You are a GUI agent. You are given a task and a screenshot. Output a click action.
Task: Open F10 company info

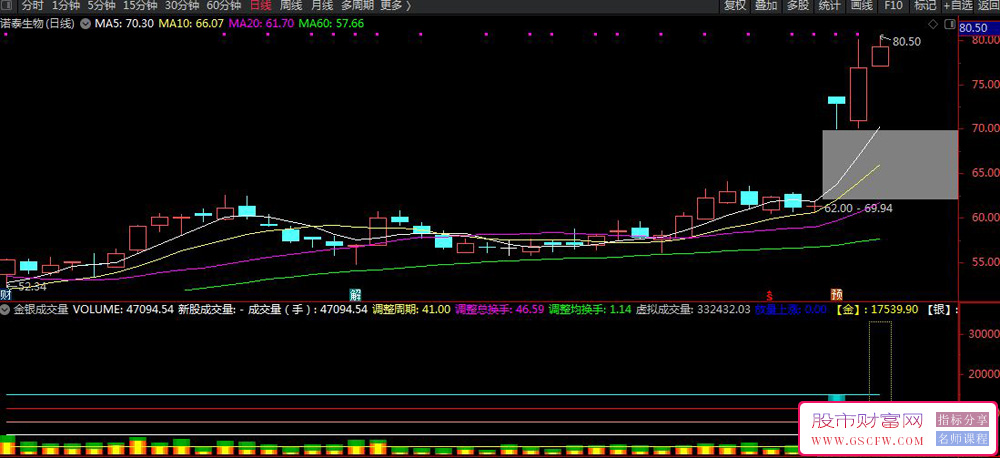tap(893, 6)
